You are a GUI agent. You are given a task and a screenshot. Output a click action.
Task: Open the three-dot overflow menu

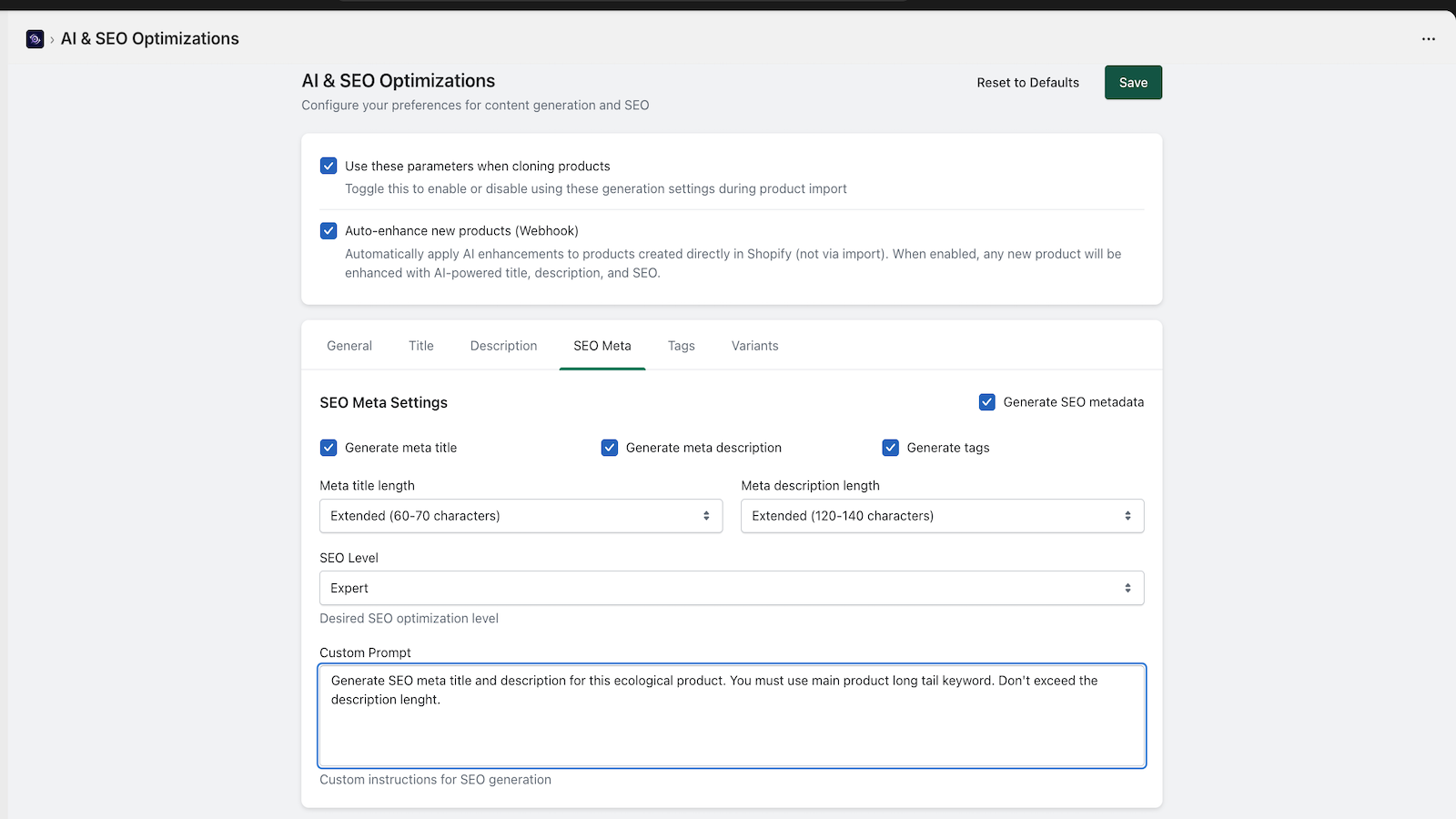pyautogui.click(x=1428, y=38)
